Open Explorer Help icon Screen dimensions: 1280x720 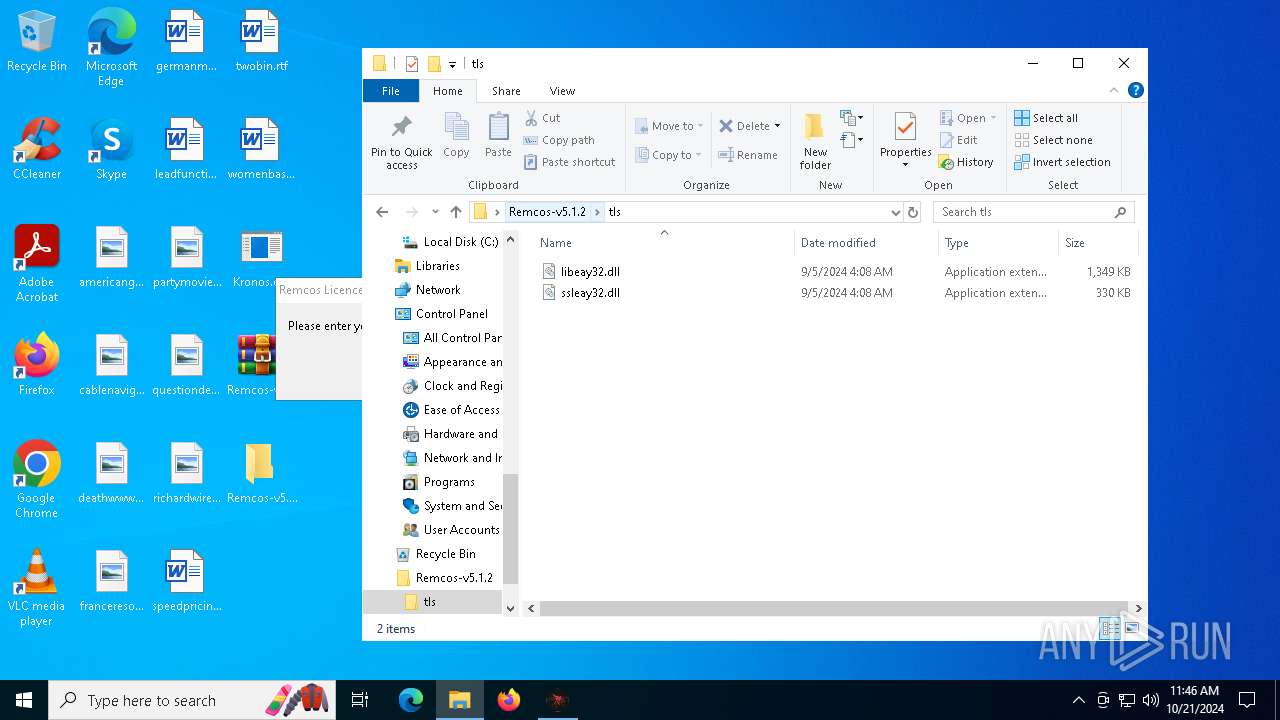tap(1135, 90)
